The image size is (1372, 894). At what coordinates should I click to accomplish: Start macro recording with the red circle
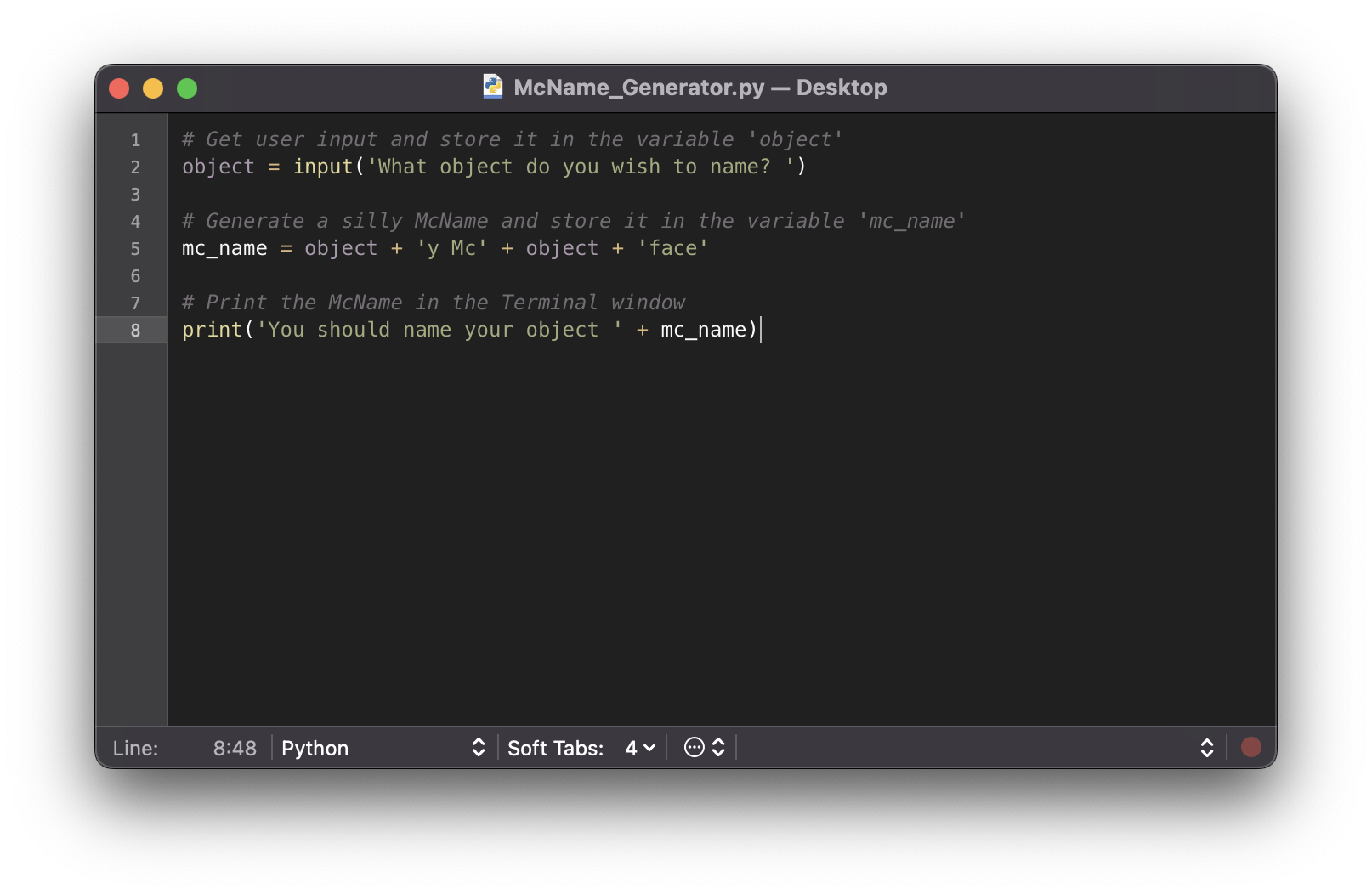1250,747
